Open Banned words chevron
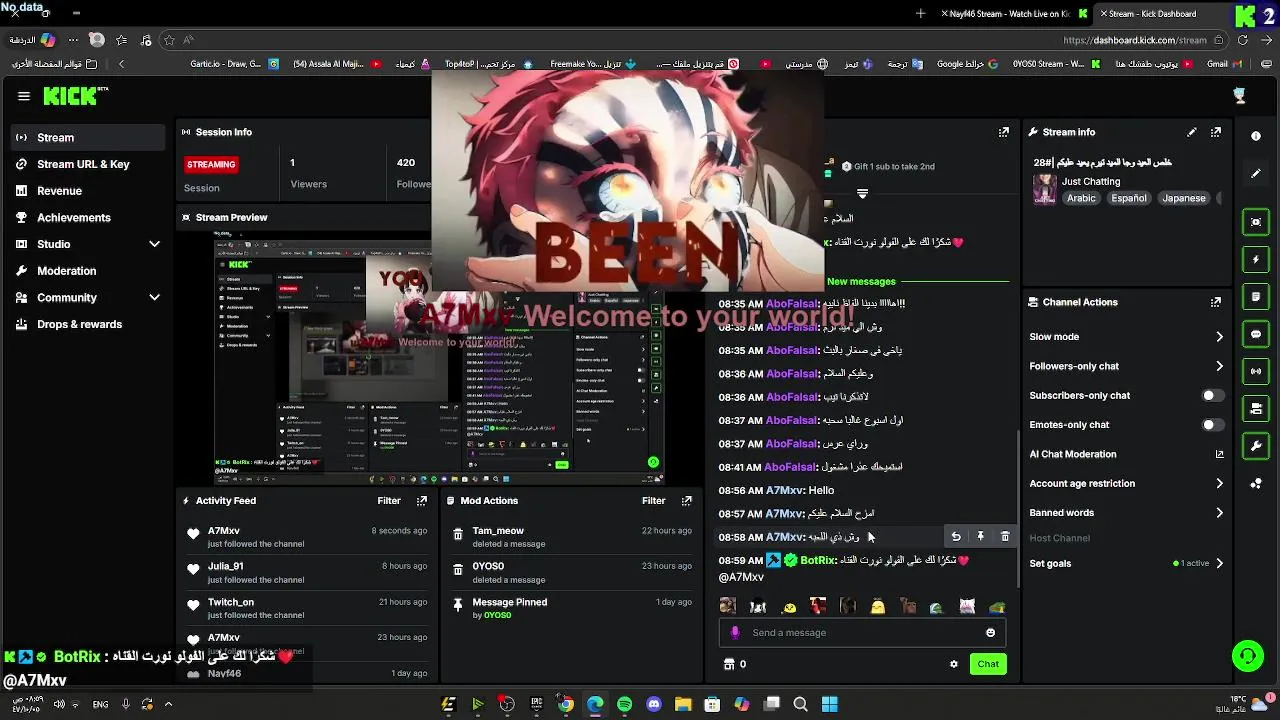Screen dimensions: 1280x720 click(x=1219, y=513)
